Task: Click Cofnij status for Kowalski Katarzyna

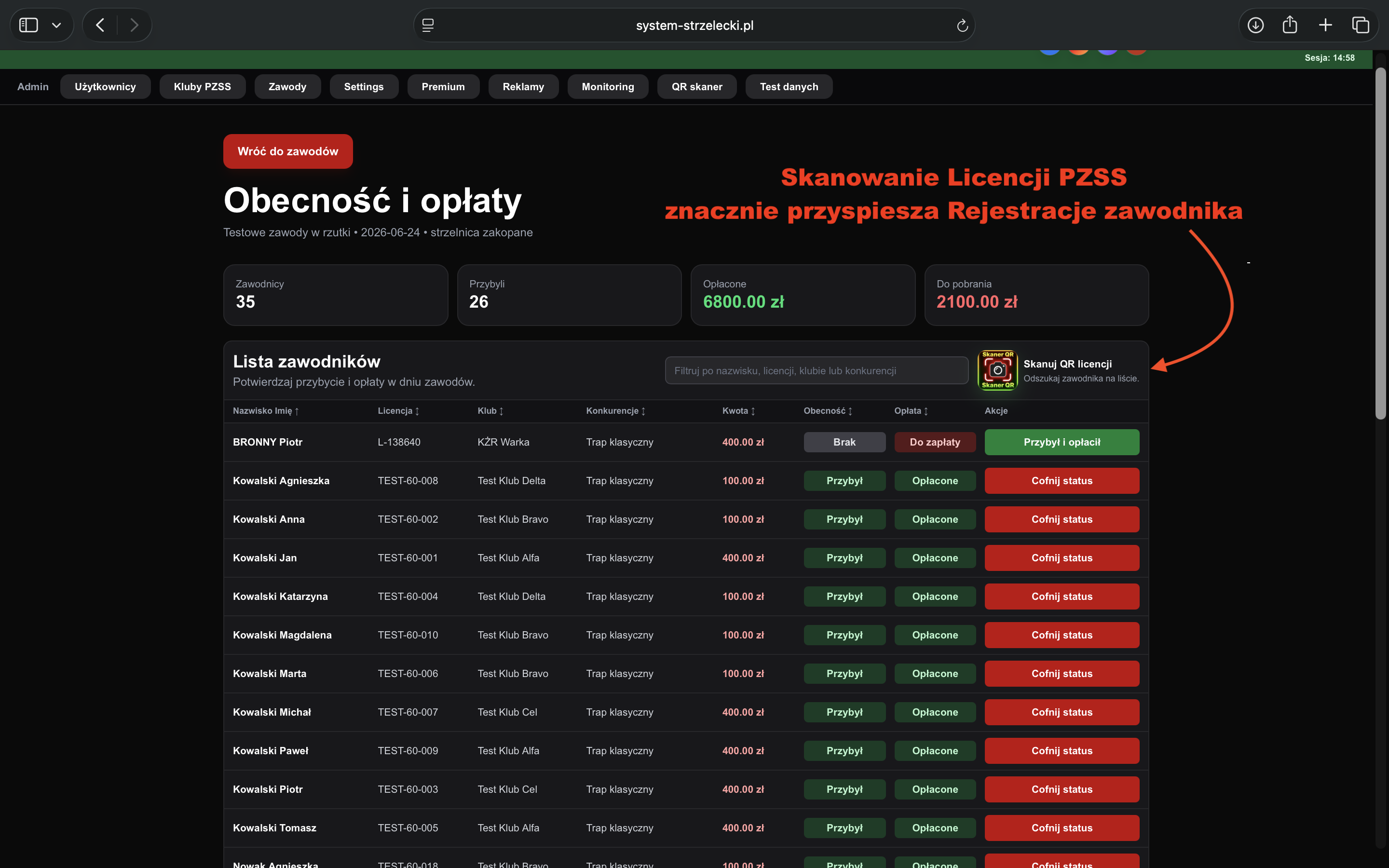Action: pyautogui.click(x=1062, y=597)
